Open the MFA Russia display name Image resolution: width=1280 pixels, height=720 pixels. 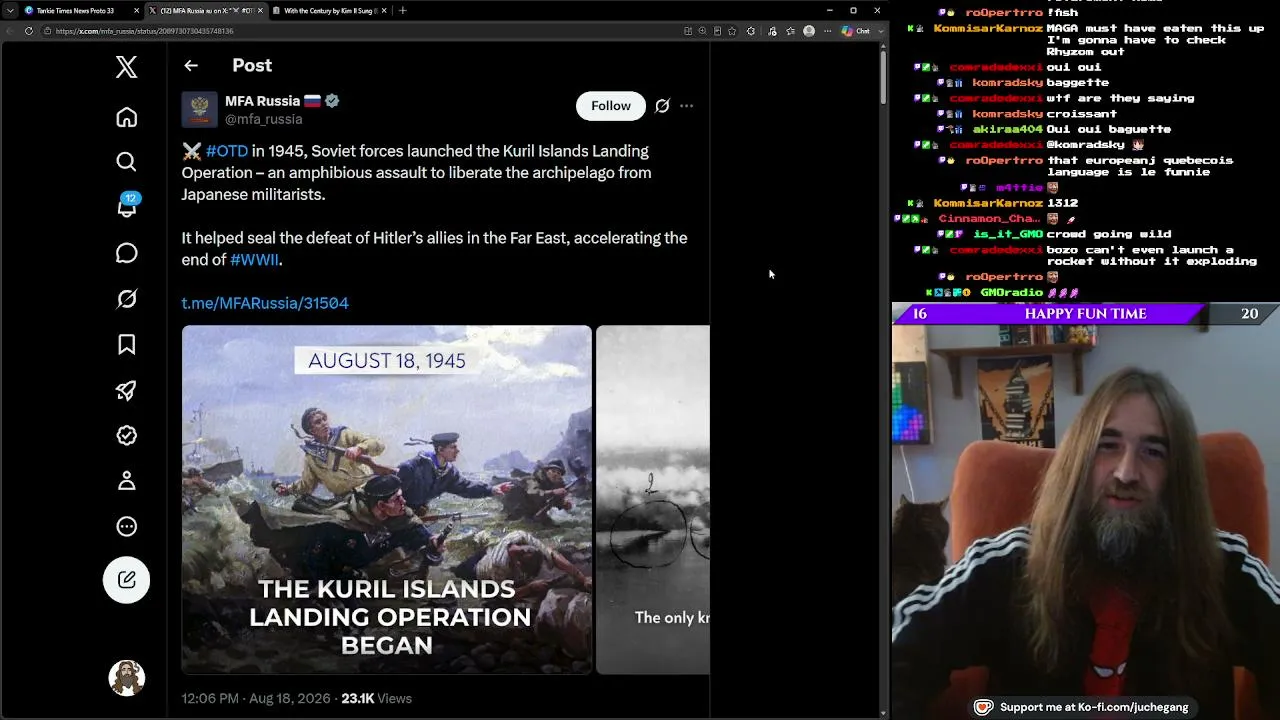point(262,101)
